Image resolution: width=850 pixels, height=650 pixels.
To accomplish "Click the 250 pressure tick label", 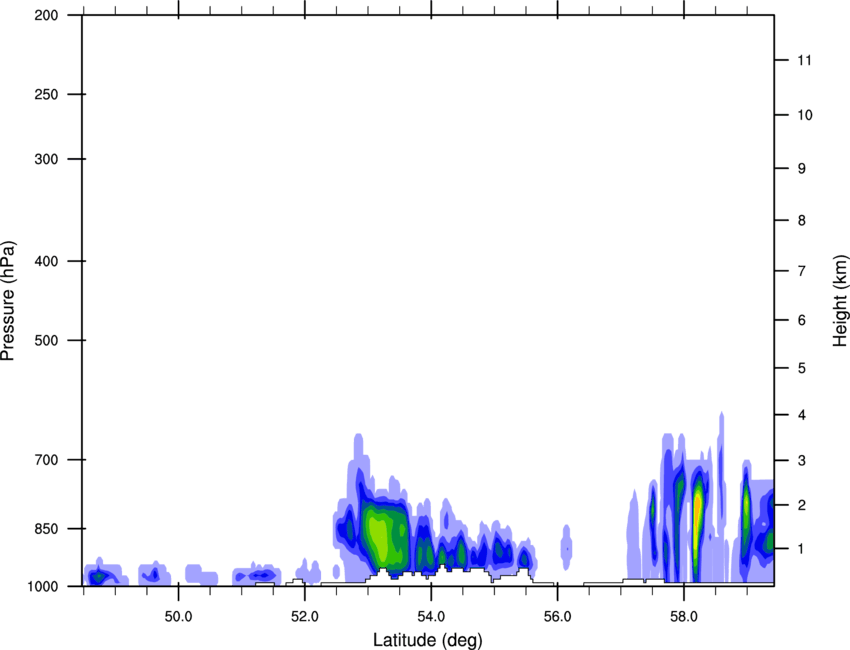I will click(x=46, y=94).
